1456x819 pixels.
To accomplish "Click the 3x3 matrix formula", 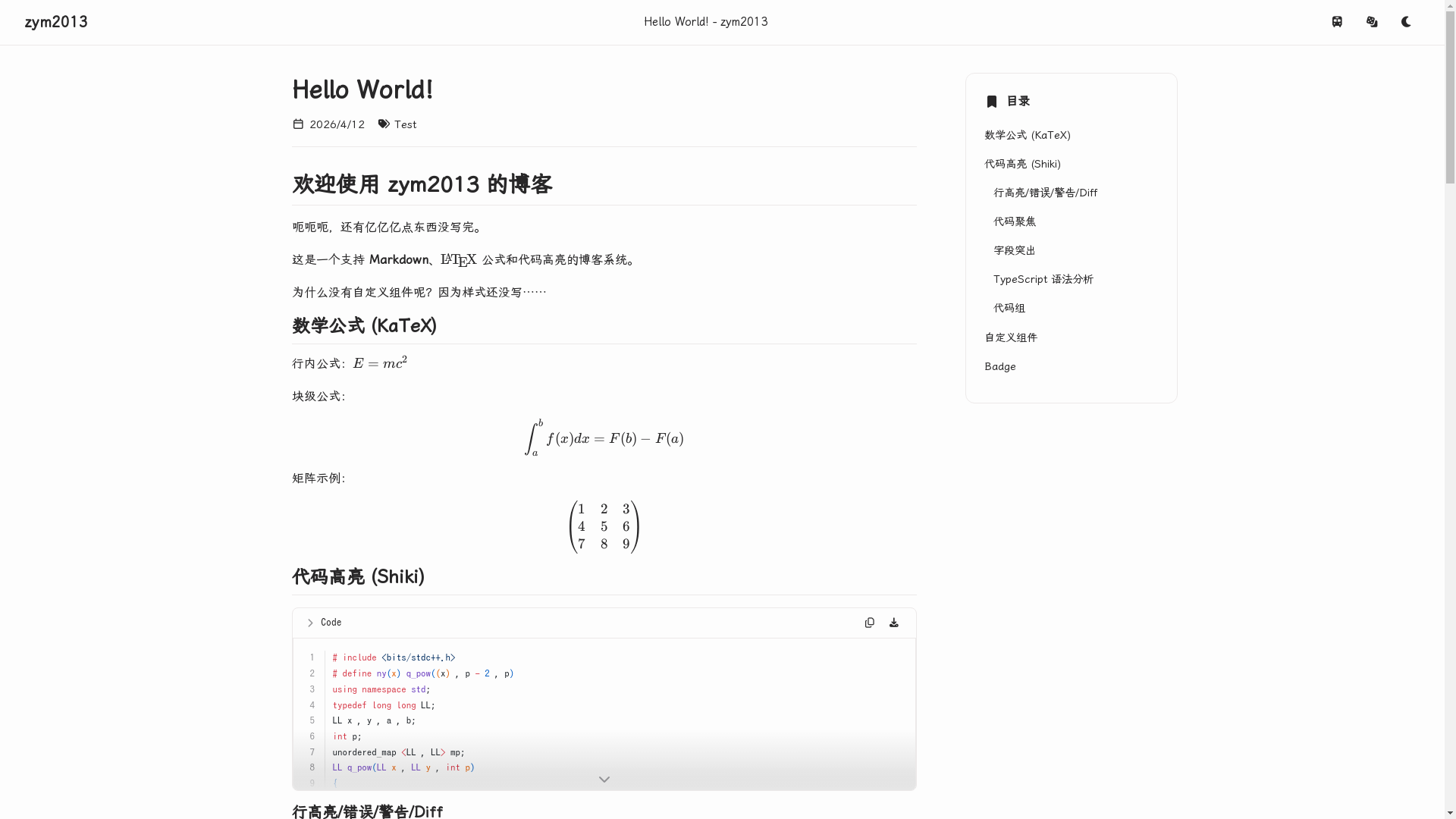I will (604, 526).
